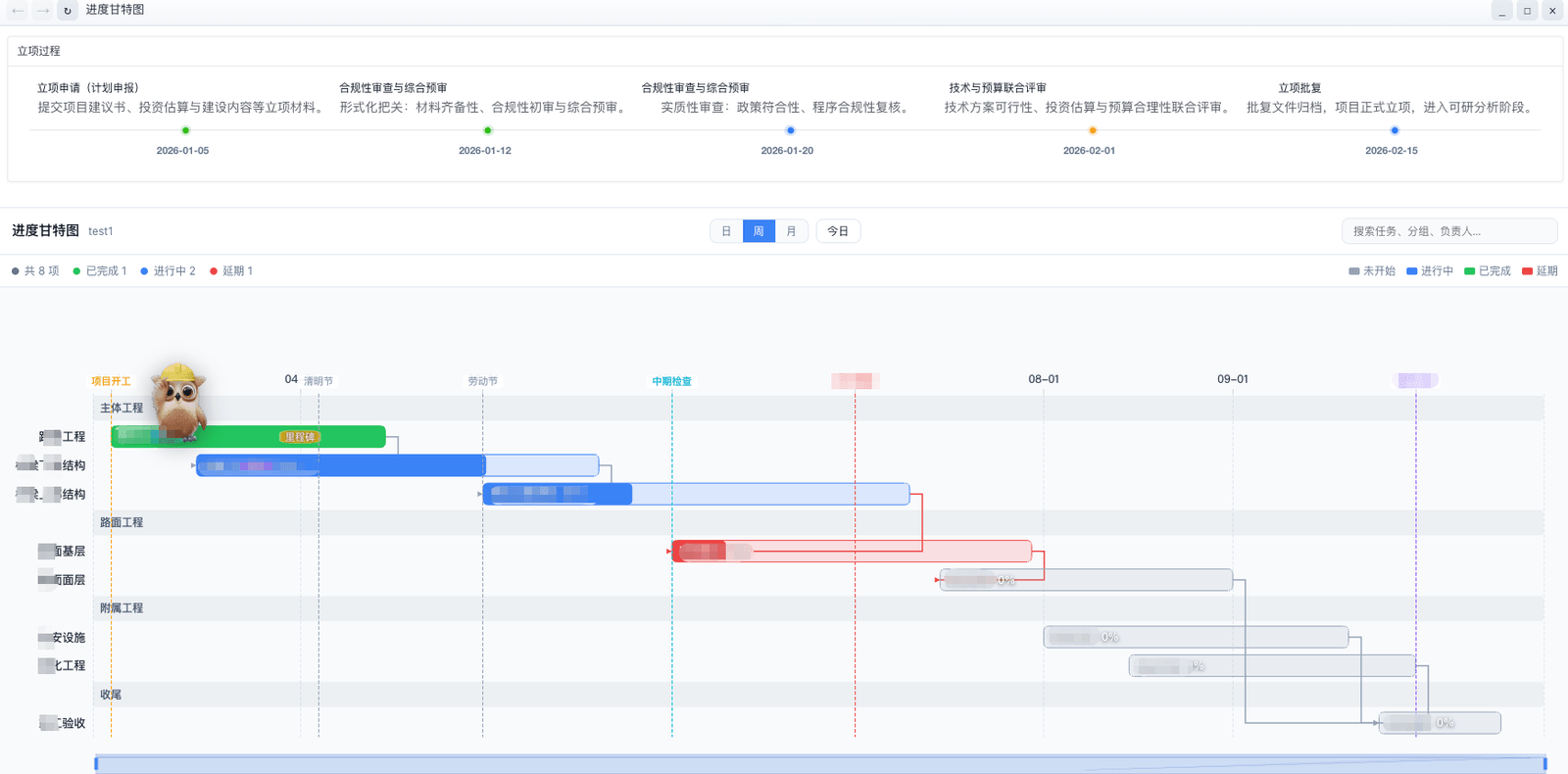Collapse the 路面工程 group row
Image resolution: width=1568 pixels, height=774 pixels.
point(818,523)
